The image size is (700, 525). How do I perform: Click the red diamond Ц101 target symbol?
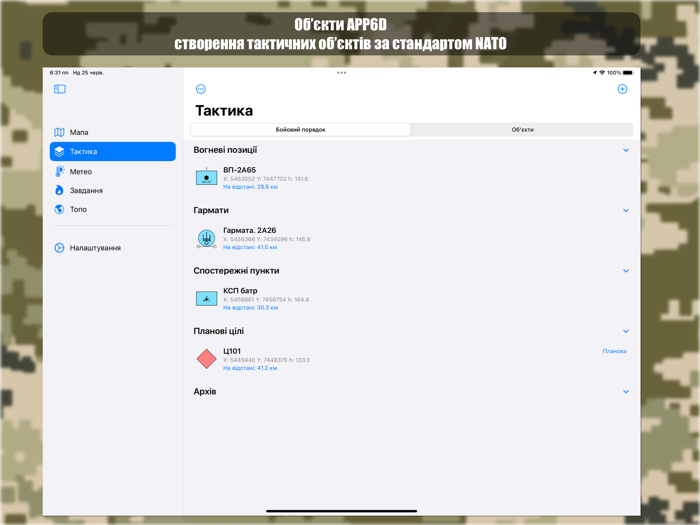click(206, 359)
